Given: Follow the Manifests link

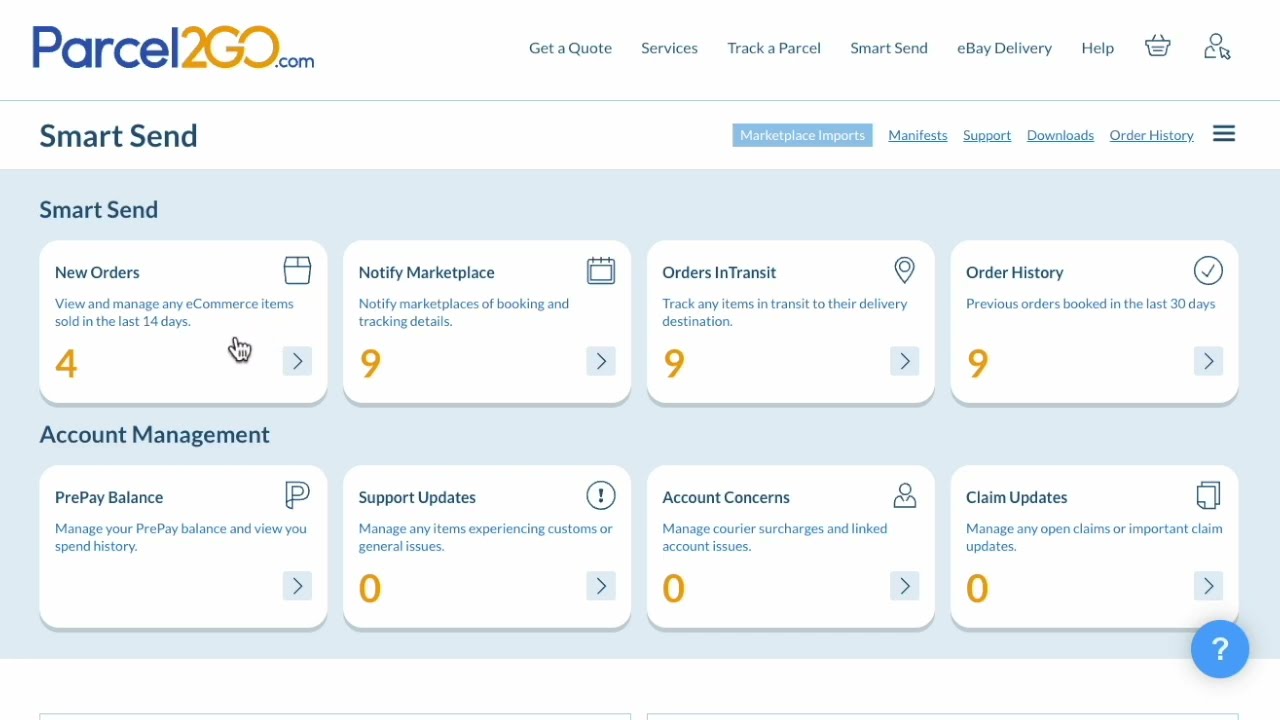Looking at the screenshot, I should pos(918,135).
